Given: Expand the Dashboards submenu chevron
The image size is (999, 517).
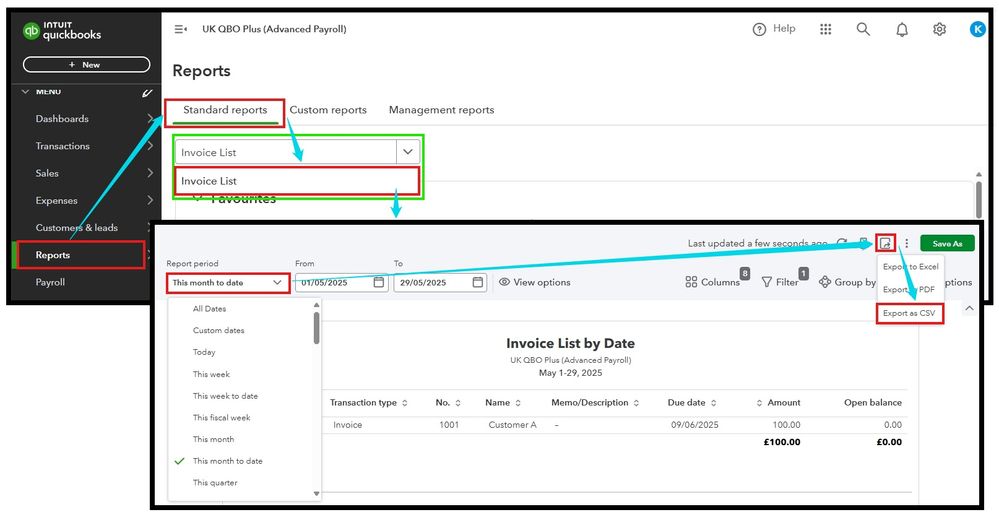Looking at the screenshot, I should click(x=150, y=119).
